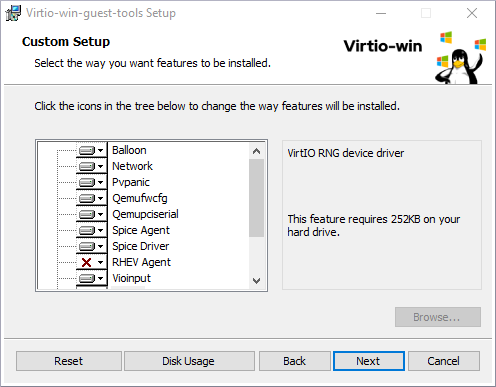
Task: Open install-state dropdown icon for Qemufwcfg
Action: pyautogui.click(x=92, y=198)
